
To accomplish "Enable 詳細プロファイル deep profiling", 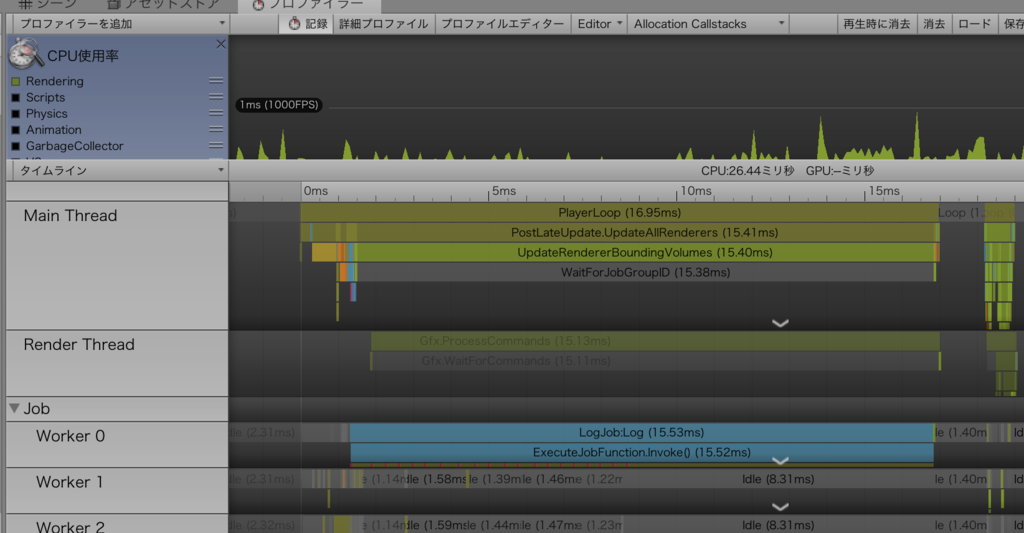I will 383,24.
